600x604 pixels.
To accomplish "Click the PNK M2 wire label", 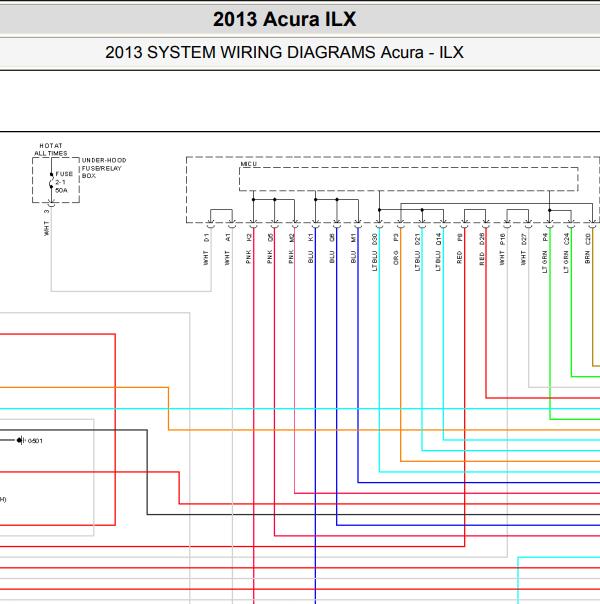I will click(291, 249).
